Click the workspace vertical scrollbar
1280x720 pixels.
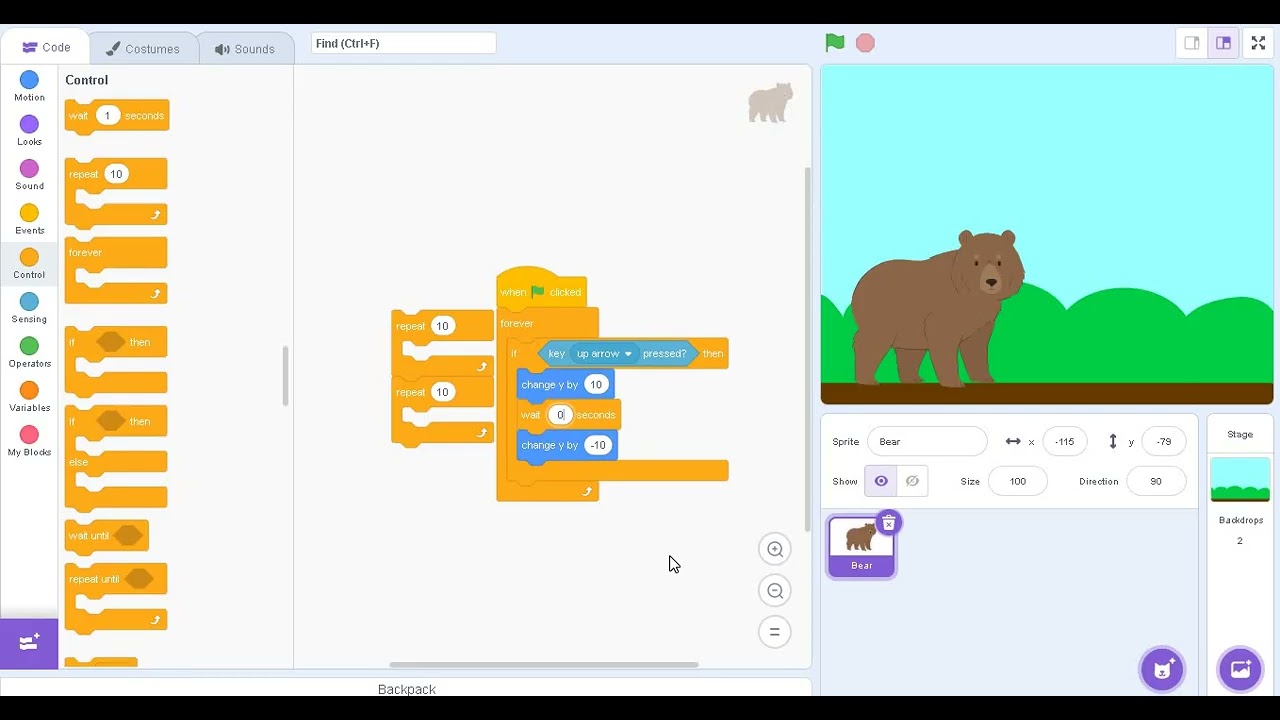coord(808,350)
